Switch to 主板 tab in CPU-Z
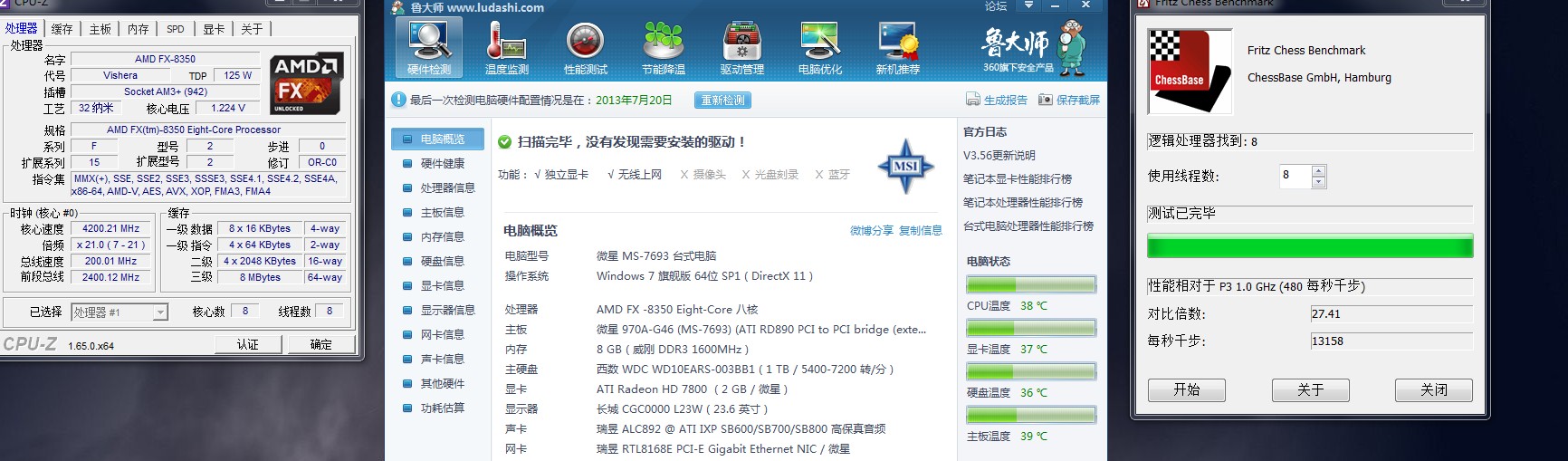Viewport: 1568px width, 461px height. coord(100,29)
